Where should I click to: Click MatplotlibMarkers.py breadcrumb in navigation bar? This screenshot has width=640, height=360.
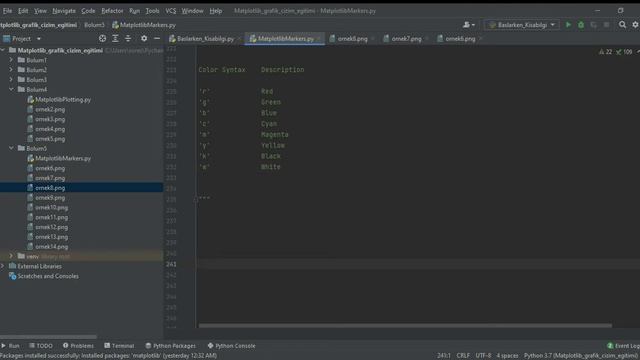tap(144, 25)
